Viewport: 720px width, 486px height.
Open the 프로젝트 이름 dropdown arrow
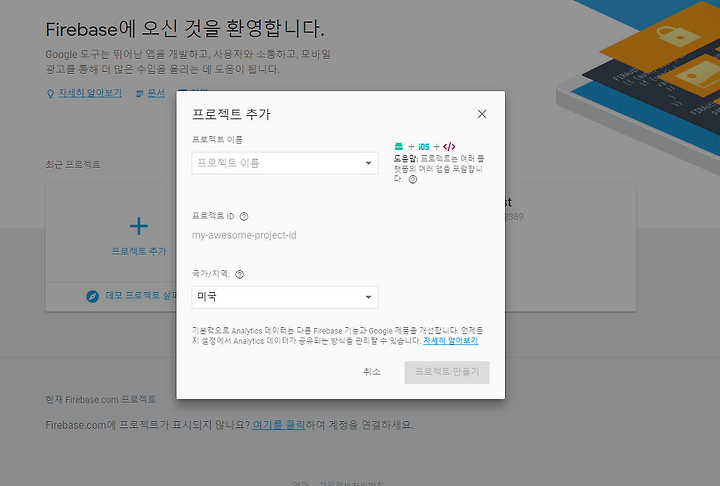point(368,163)
